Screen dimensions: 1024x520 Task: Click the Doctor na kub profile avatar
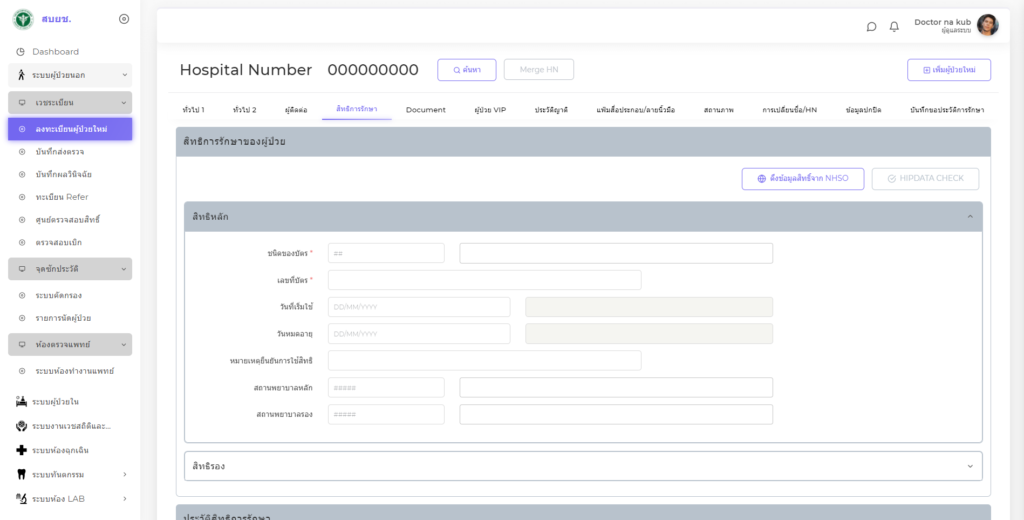pos(987,25)
